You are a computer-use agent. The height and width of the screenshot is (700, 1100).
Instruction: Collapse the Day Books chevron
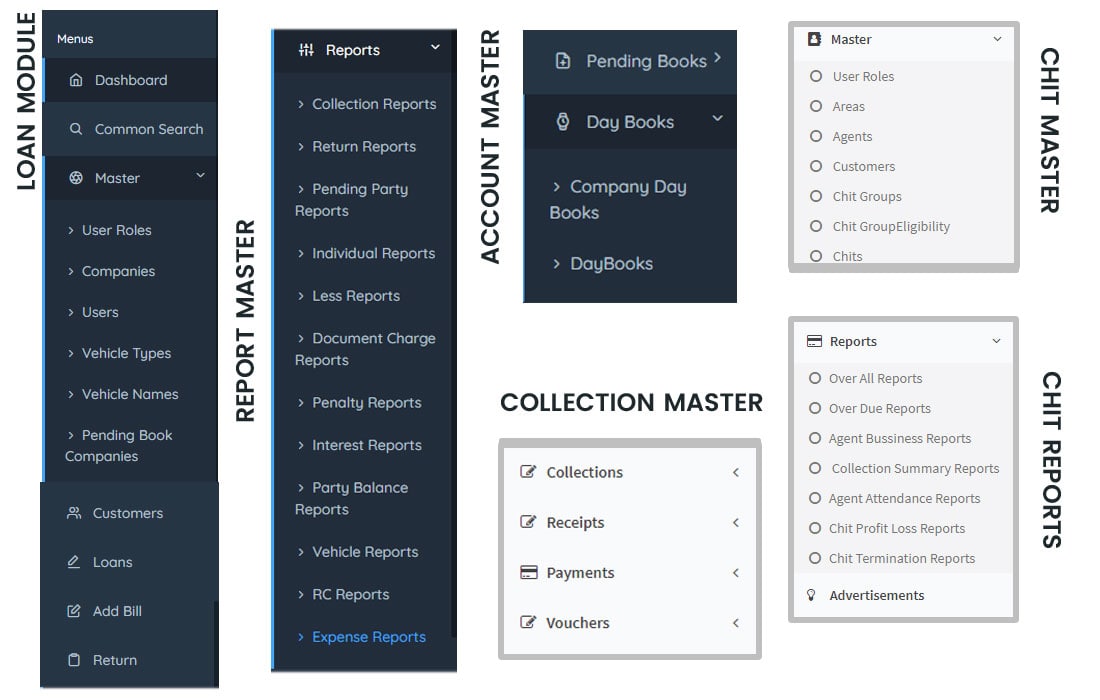tap(718, 118)
